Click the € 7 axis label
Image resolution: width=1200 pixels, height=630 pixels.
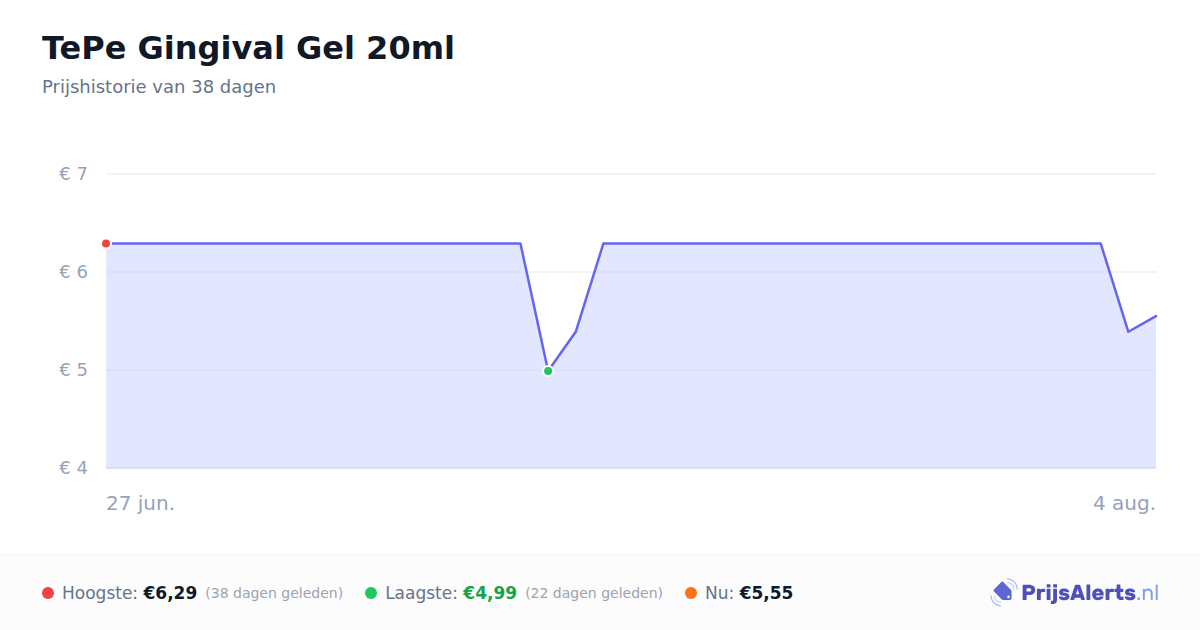click(x=74, y=174)
